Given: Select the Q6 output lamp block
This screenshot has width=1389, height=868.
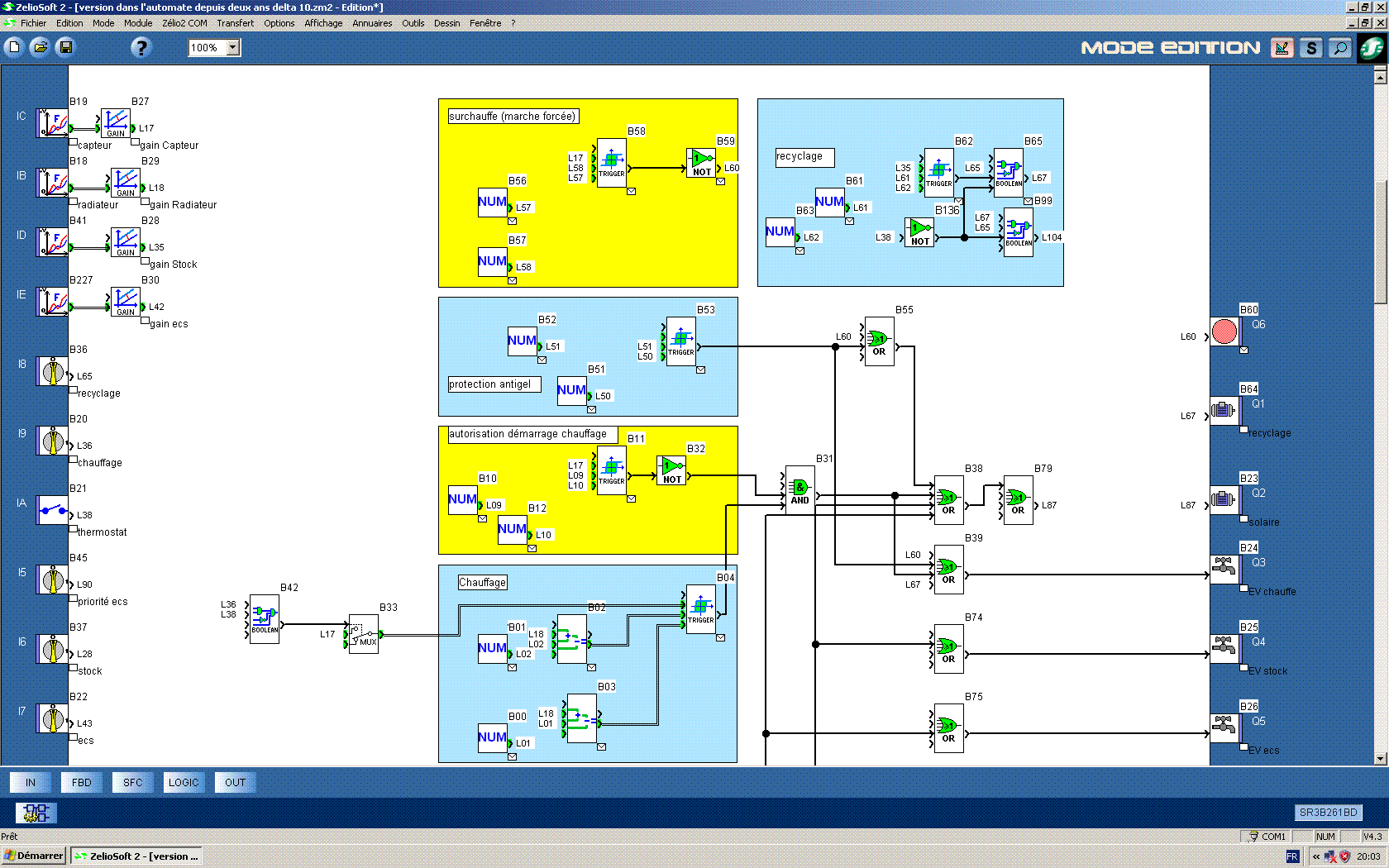Looking at the screenshot, I should [x=1224, y=332].
